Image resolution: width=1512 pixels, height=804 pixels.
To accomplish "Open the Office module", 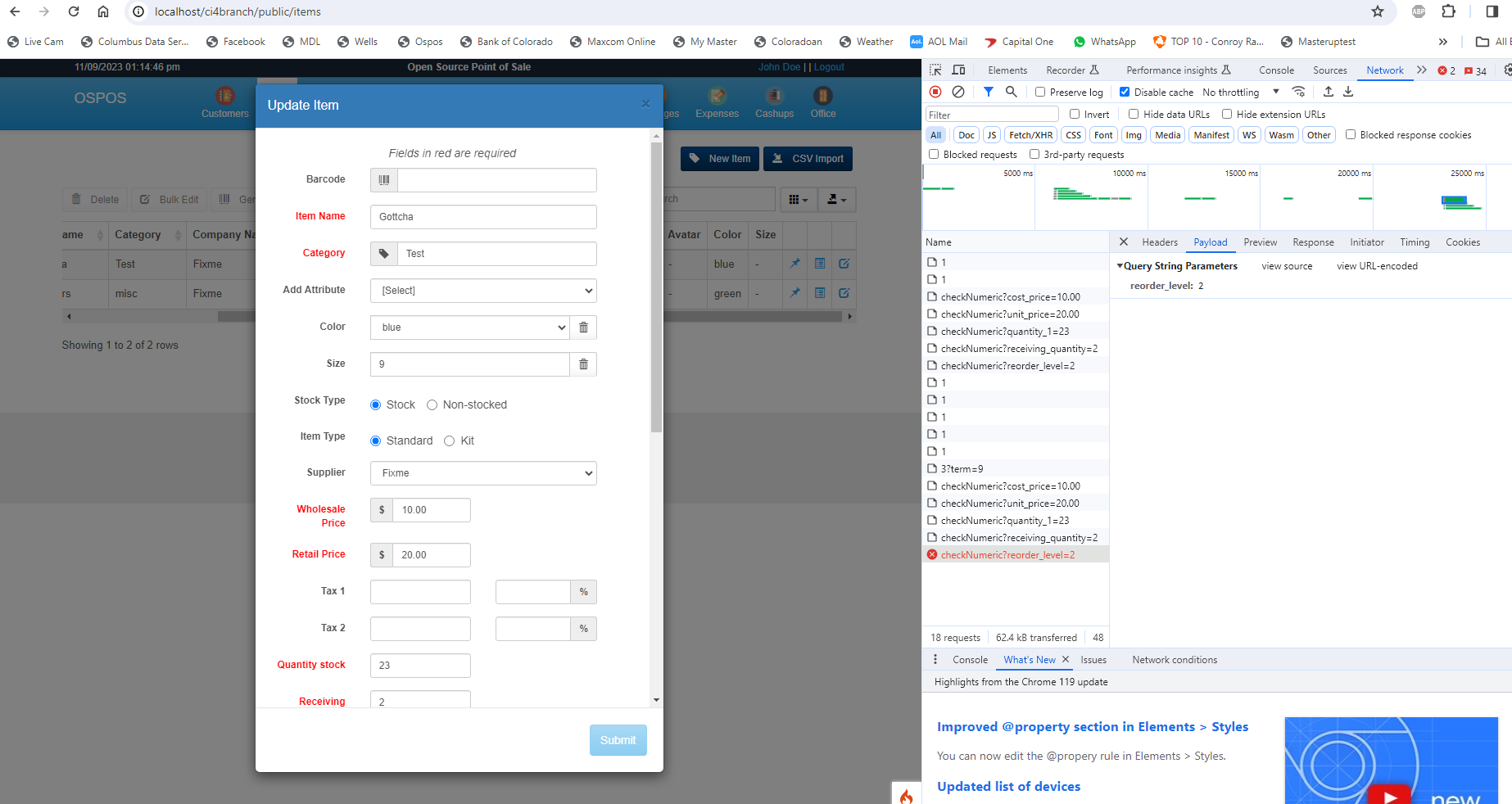I will pyautogui.click(x=822, y=102).
